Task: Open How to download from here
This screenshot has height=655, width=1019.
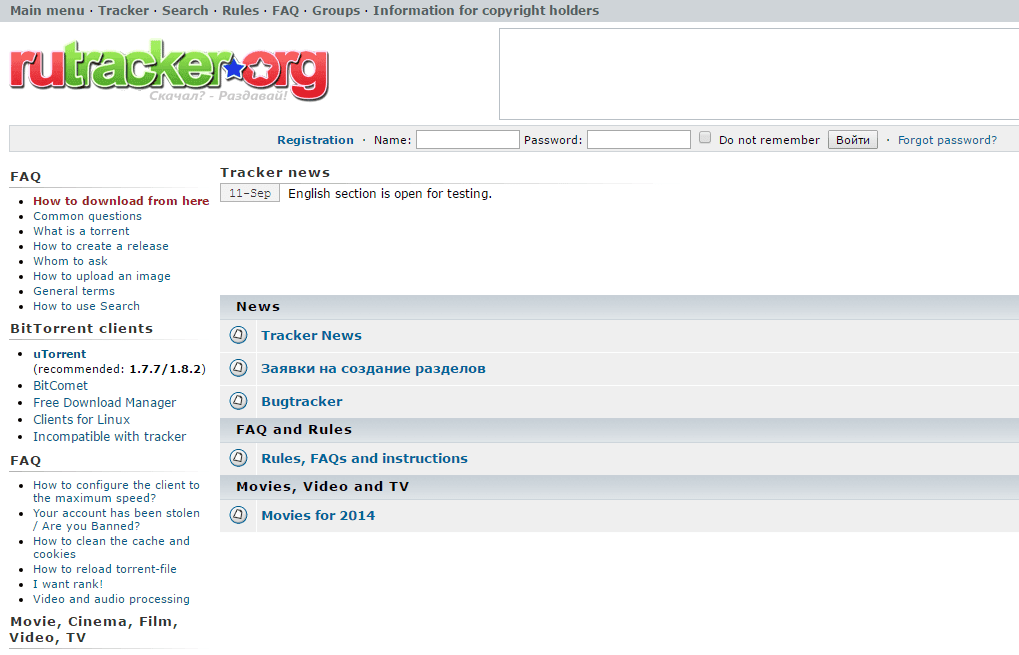Action: [121, 201]
